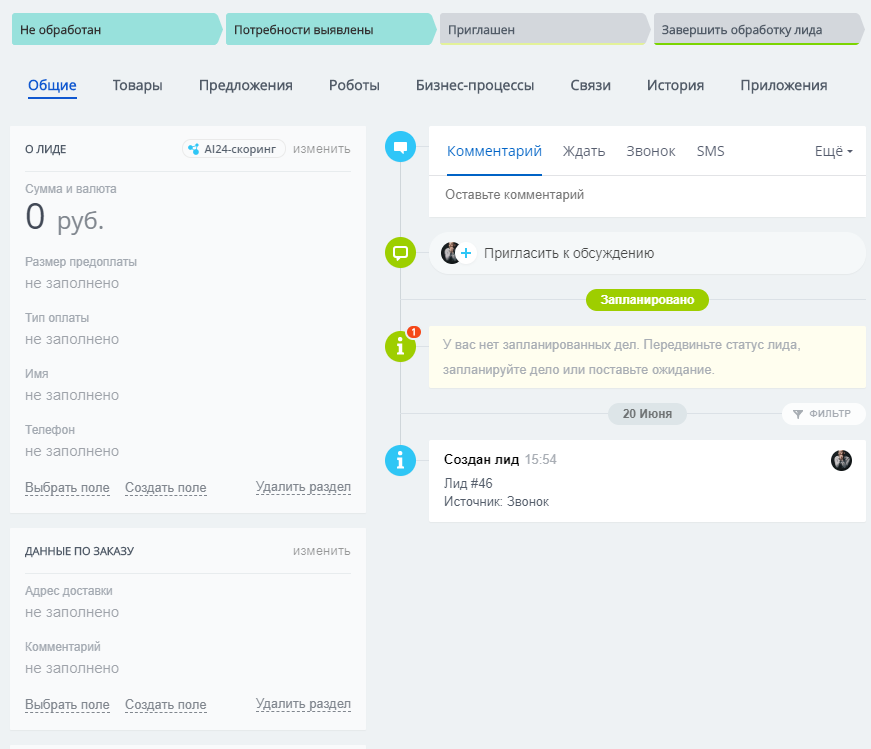Click Выбрать поле in О ЛИДЕ section

(67, 488)
